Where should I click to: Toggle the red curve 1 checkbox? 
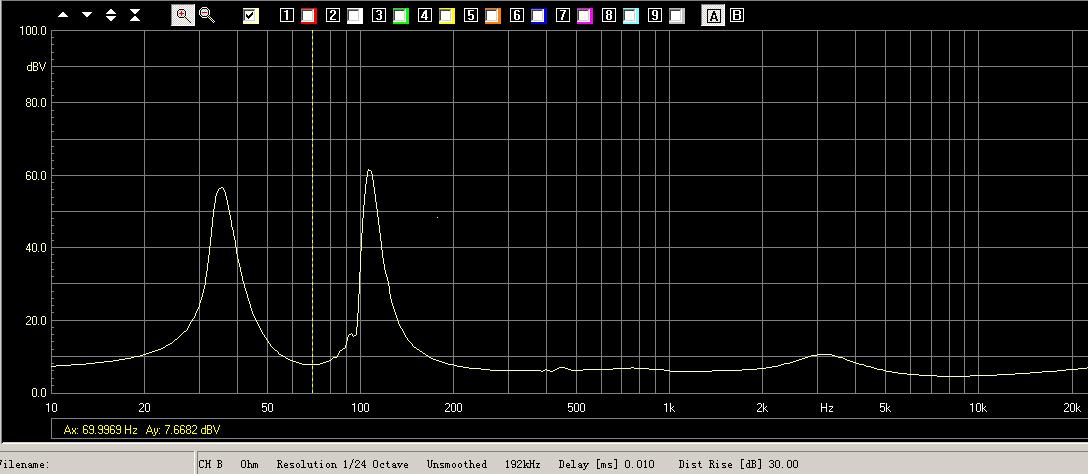pyautogui.click(x=308, y=16)
